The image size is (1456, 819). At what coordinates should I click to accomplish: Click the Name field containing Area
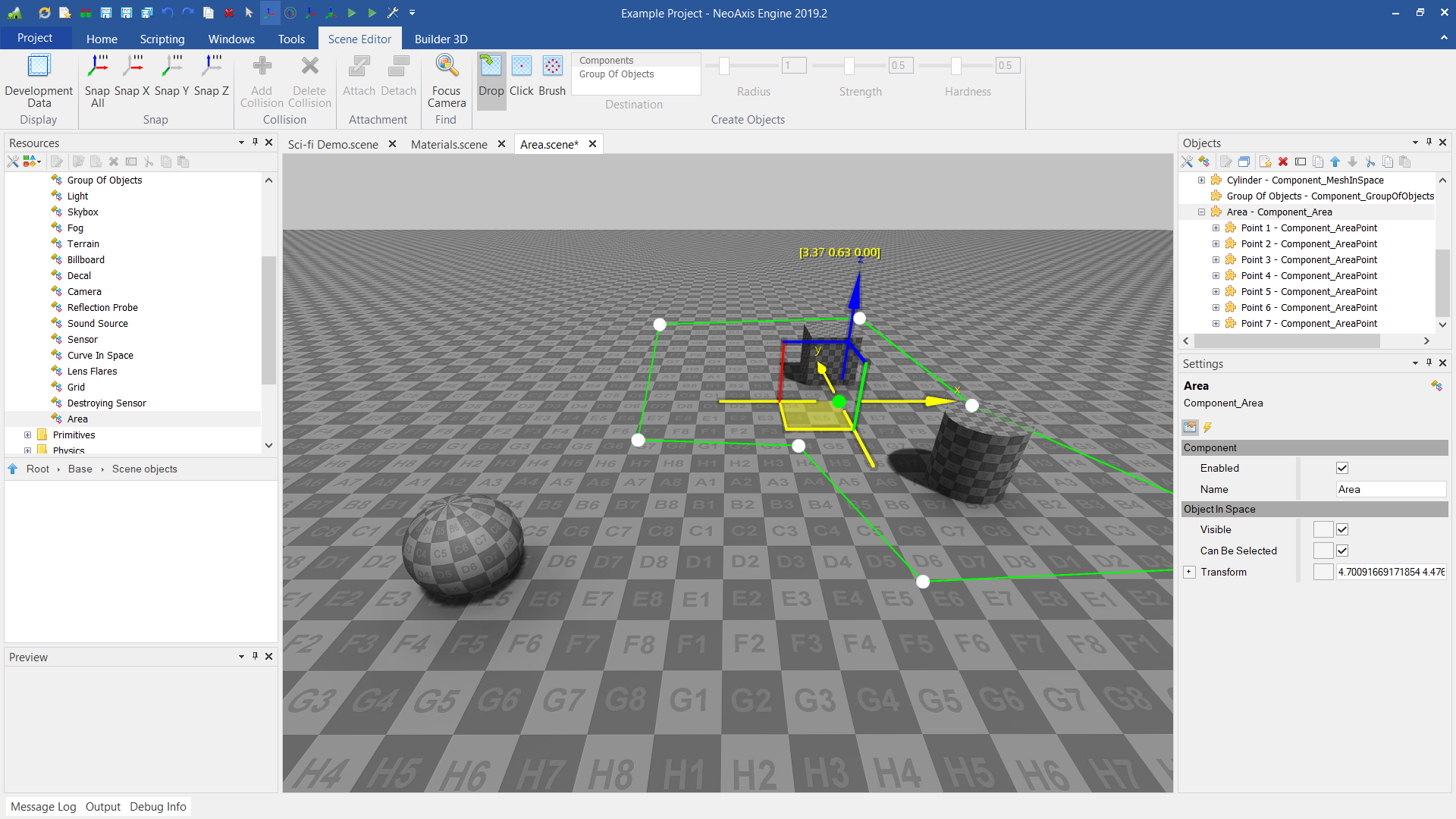pos(1389,489)
